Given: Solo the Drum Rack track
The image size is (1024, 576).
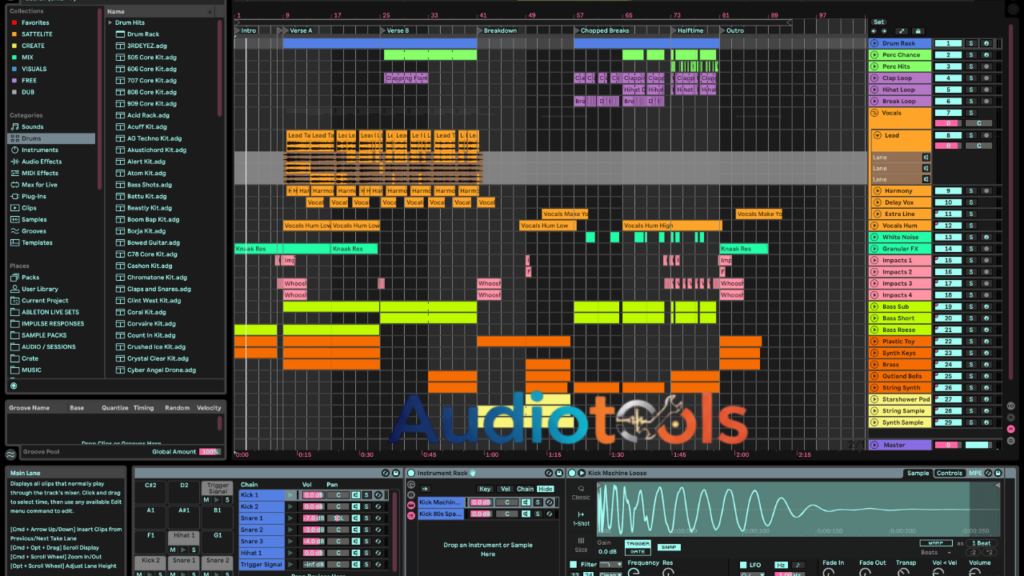Looking at the screenshot, I should 971,43.
